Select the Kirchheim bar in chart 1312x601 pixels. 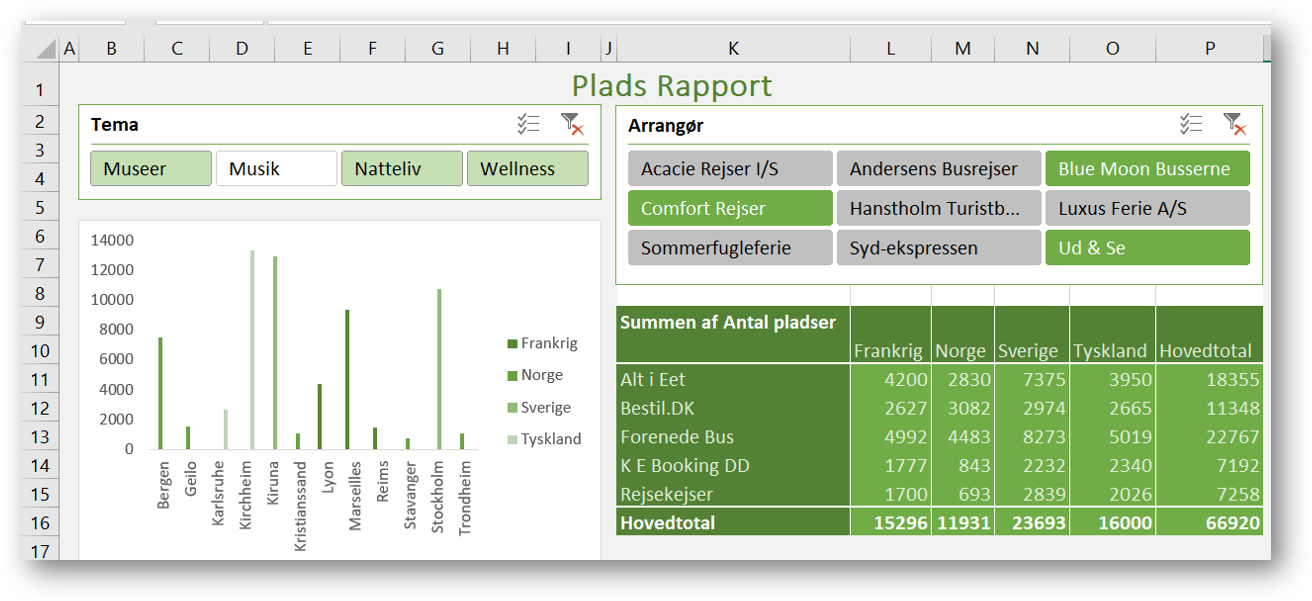click(252, 350)
